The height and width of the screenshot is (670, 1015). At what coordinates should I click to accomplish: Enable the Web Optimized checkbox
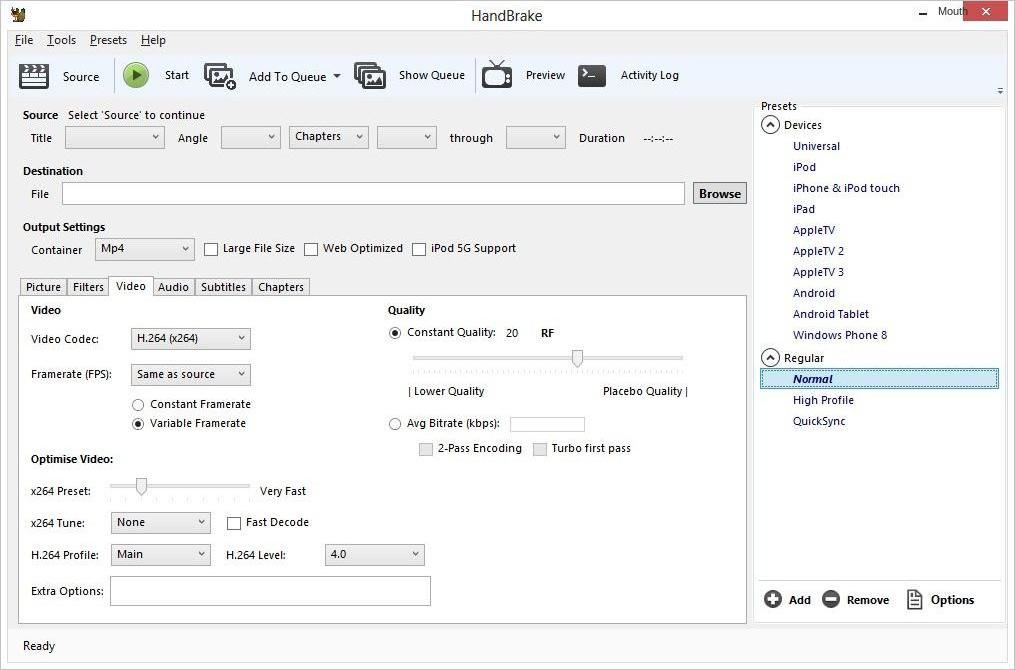coord(312,249)
